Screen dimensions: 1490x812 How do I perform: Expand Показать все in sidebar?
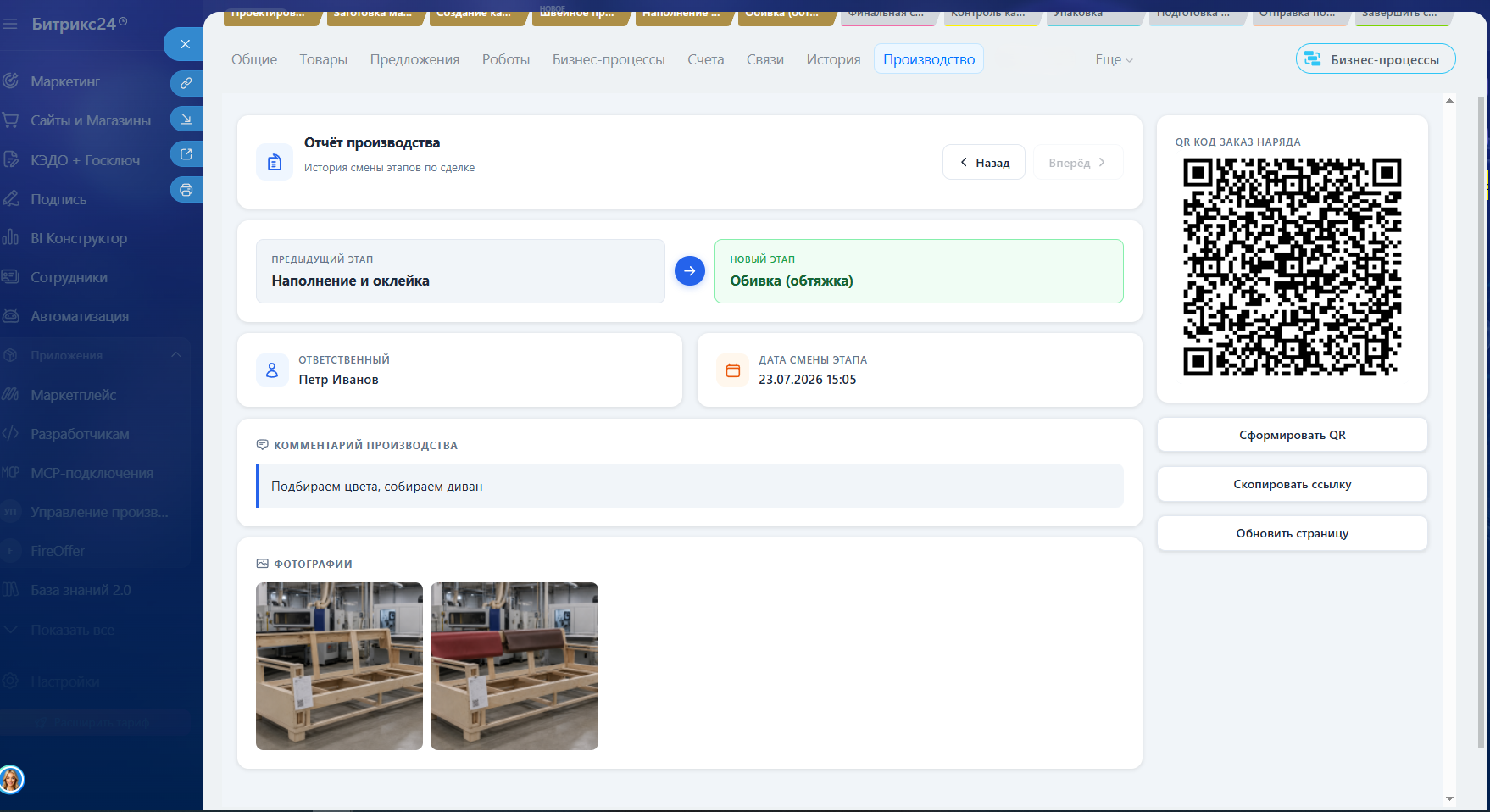click(72, 630)
